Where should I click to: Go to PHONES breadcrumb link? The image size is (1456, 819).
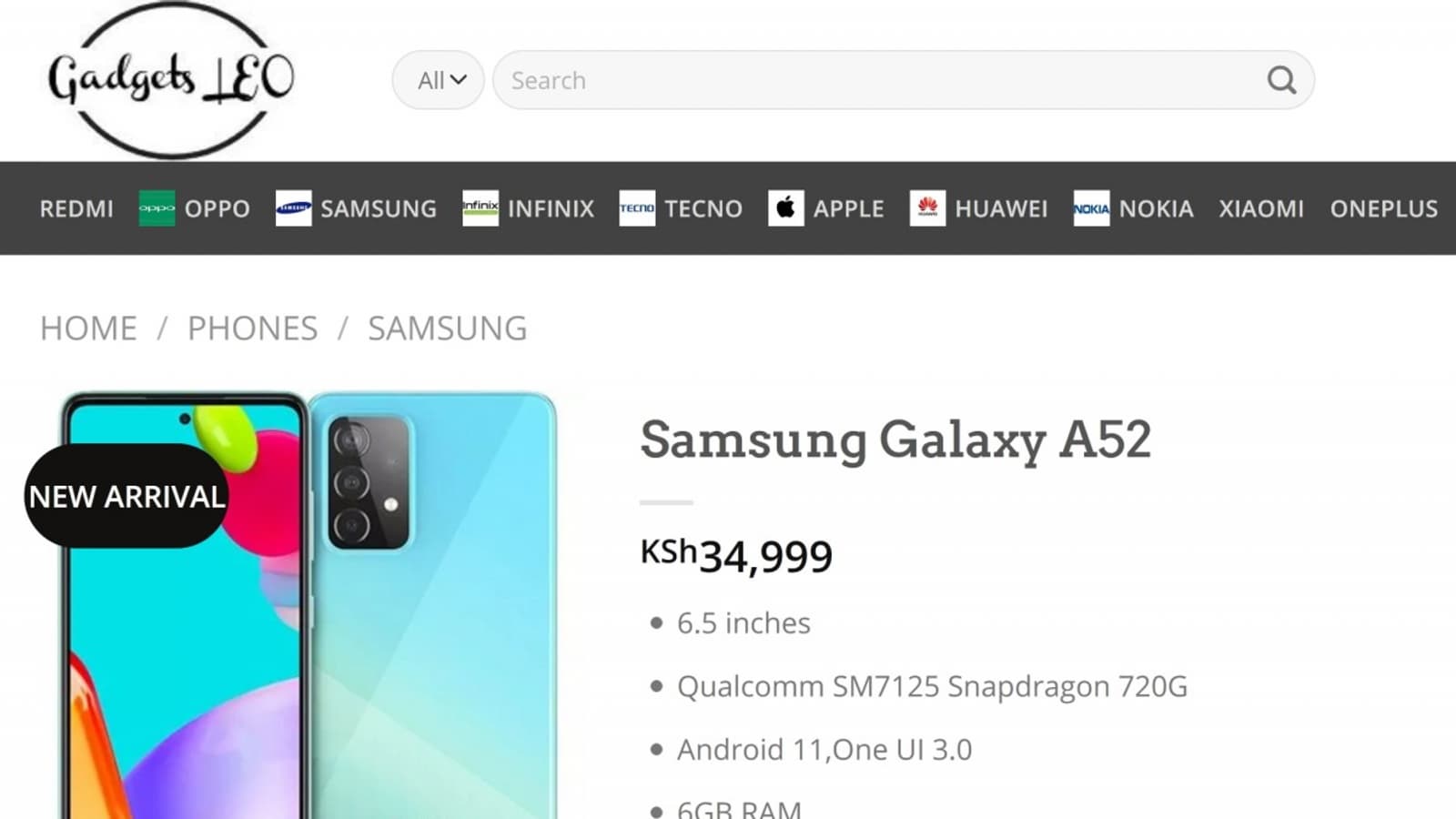[x=252, y=328]
